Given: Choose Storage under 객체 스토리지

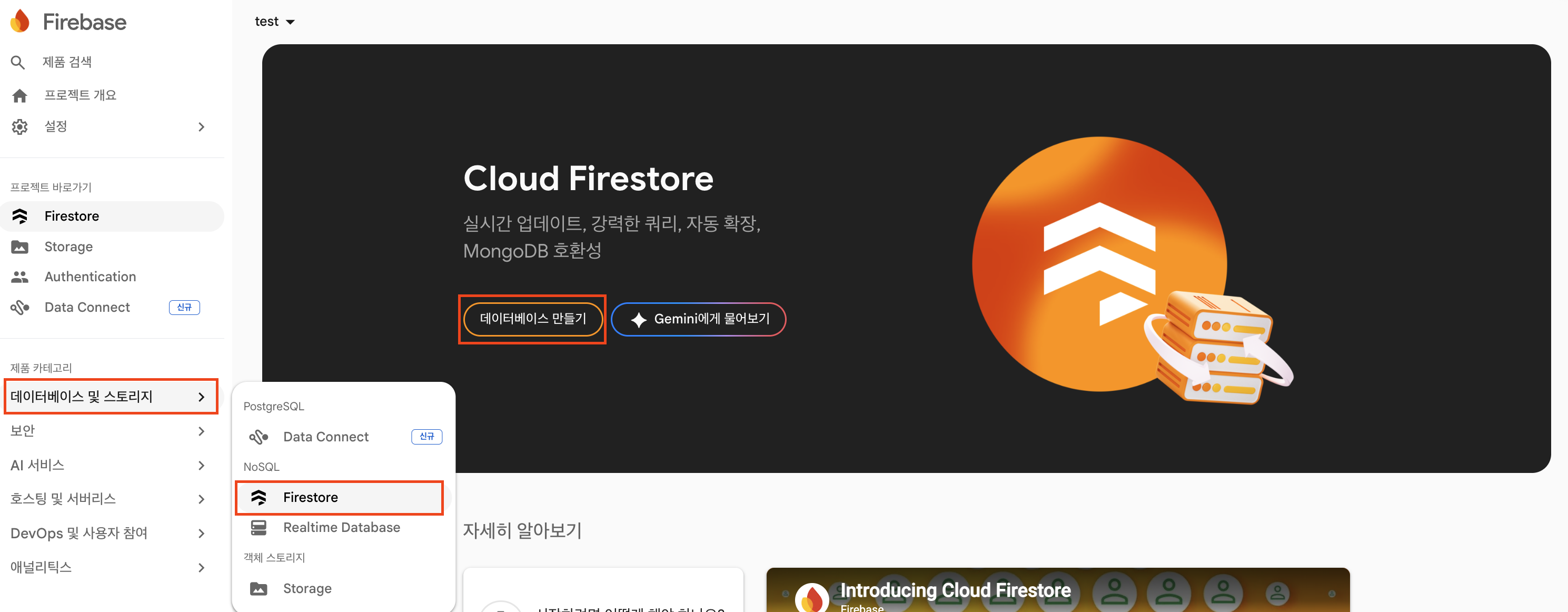Looking at the screenshot, I should (x=344, y=588).
